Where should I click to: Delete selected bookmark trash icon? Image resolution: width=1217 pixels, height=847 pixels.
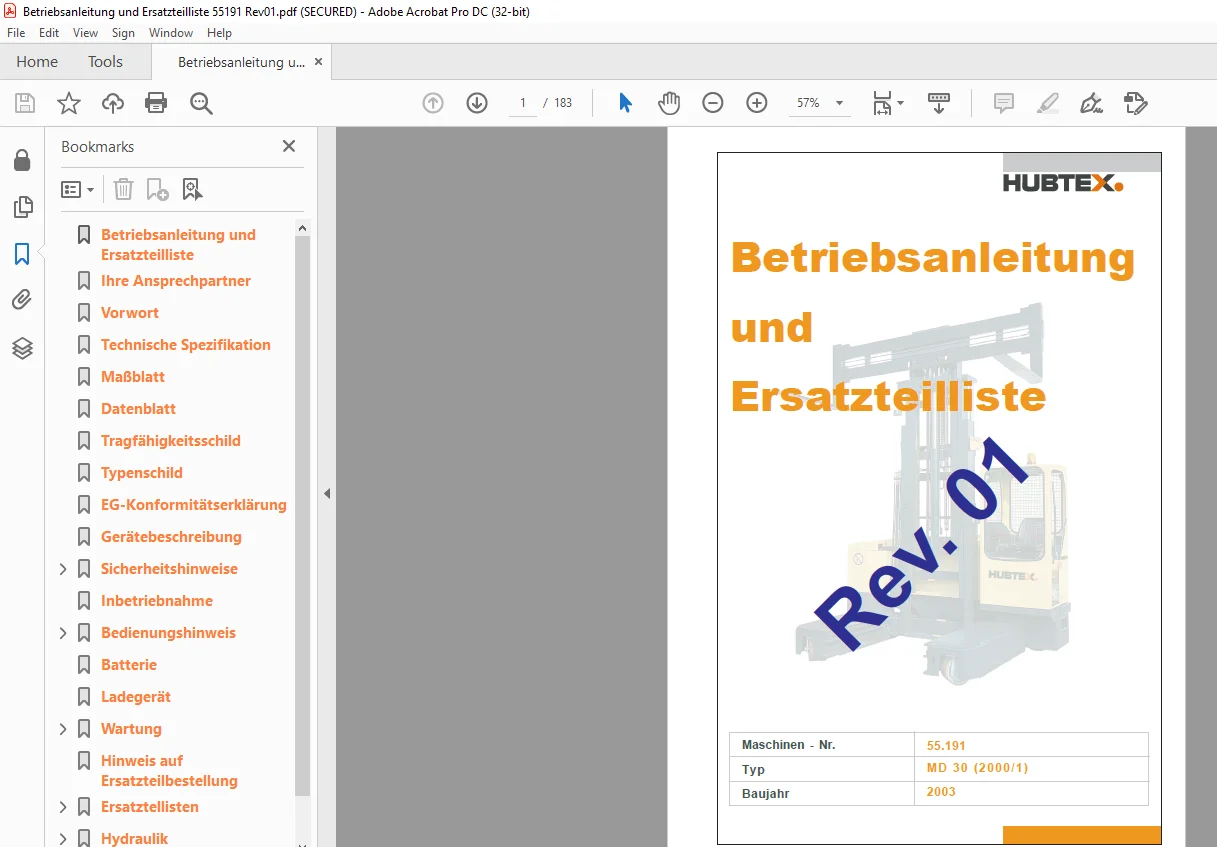click(123, 189)
